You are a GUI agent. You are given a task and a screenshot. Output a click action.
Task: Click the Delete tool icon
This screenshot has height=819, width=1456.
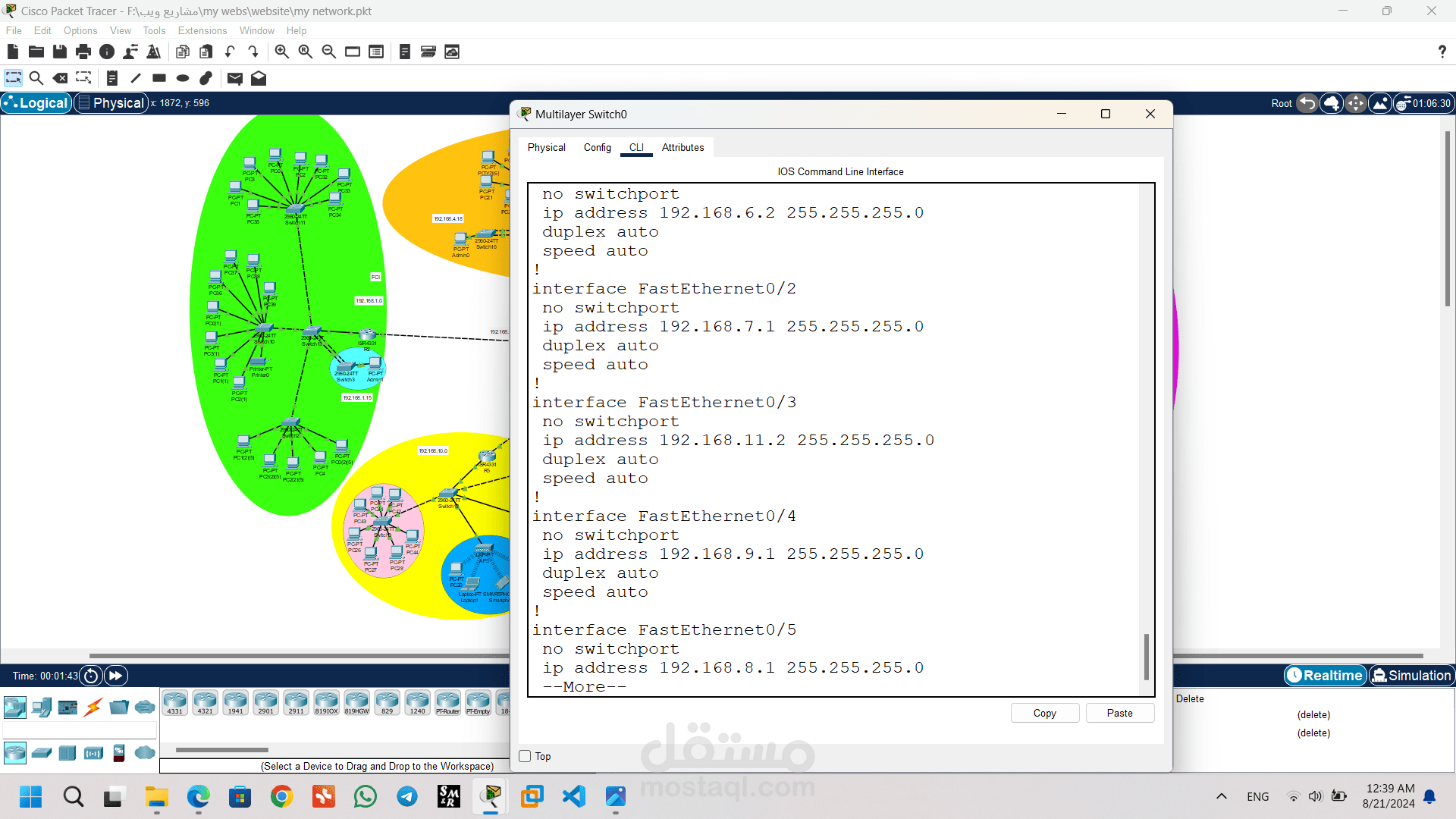pyautogui.click(x=60, y=78)
